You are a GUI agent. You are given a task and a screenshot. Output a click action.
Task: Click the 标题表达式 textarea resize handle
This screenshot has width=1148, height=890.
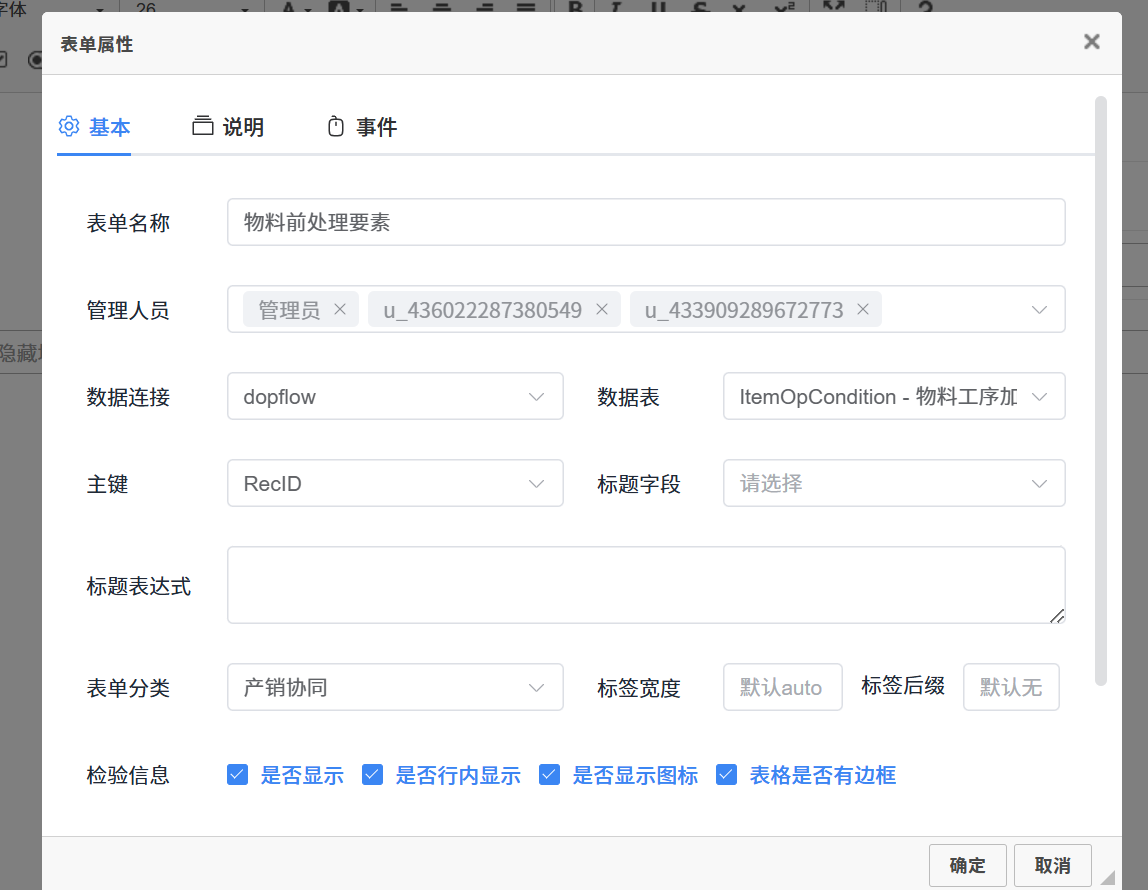point(1057,616)
